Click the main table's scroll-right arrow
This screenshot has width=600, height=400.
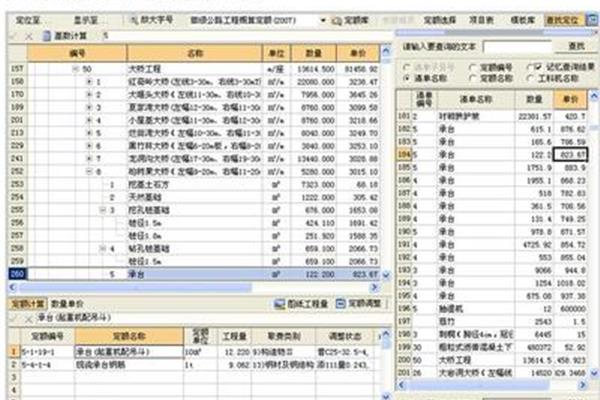(374, 287)
